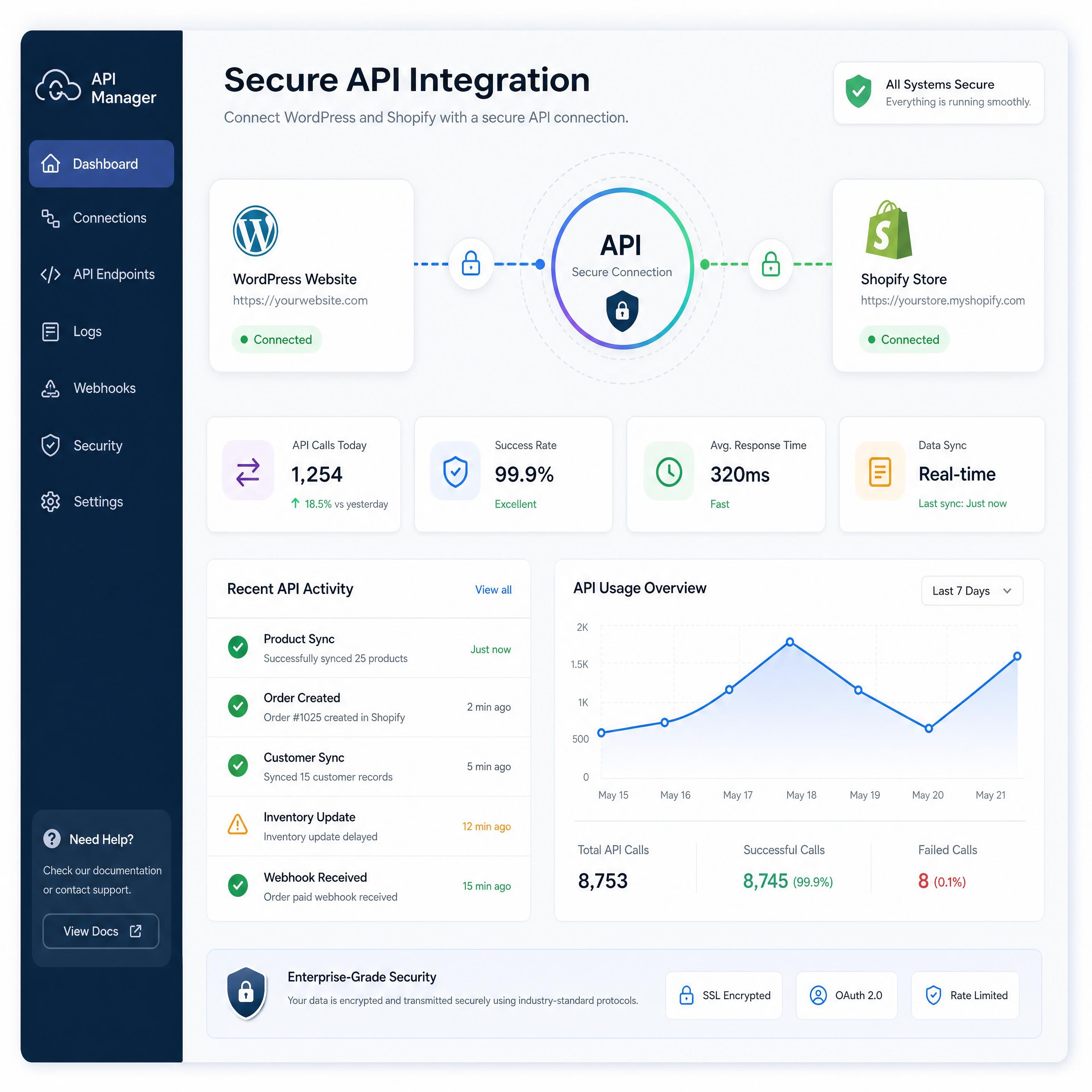Screen dimensions: 1092x1092
Task: Click the Need Help question mark icon
Action: [52, 839]
